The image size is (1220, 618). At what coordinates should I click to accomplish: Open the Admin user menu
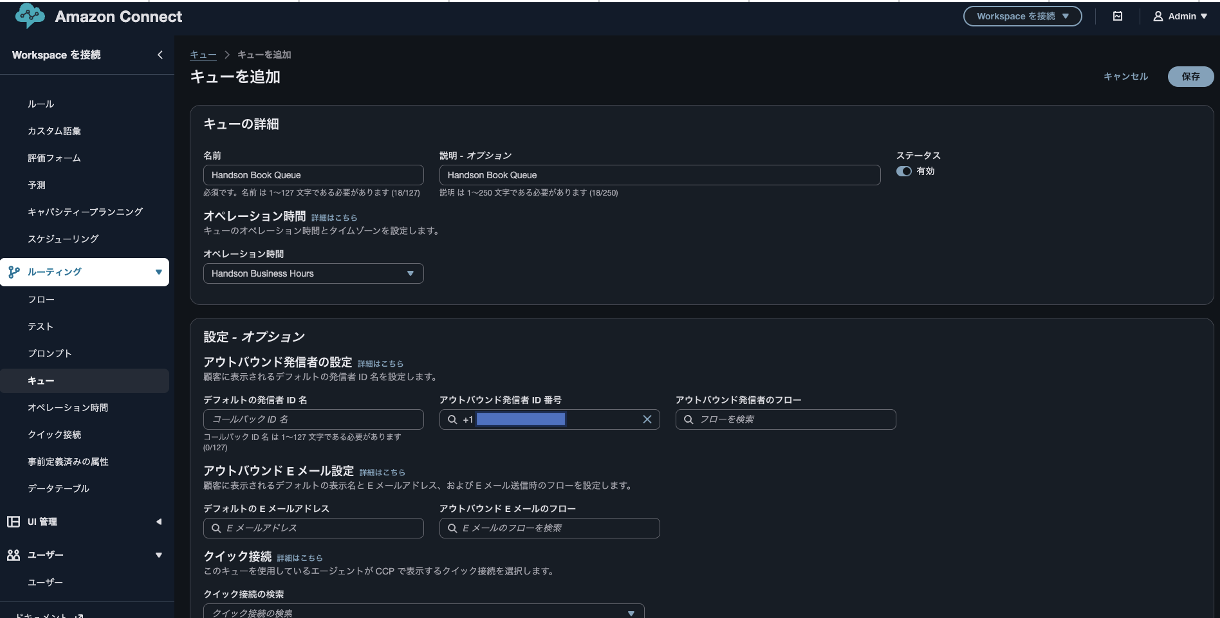pyautogui.click(x=1180, y=16)
